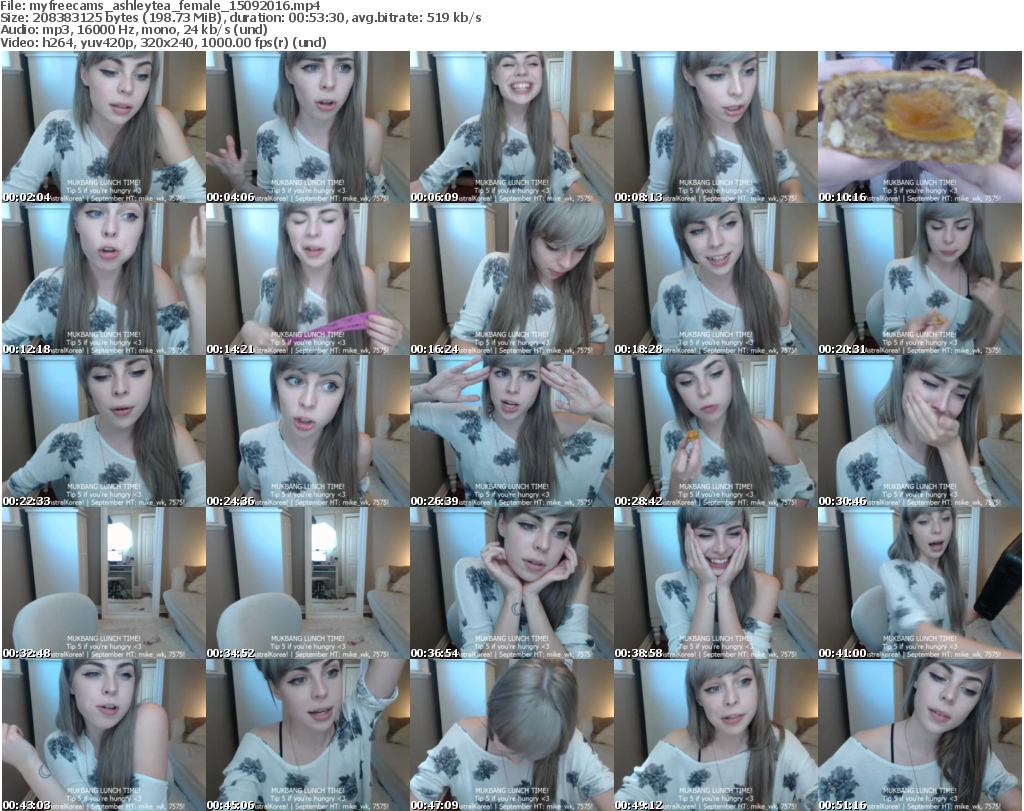Pick the thumbnail stamped 00:08:13
1024x811 pixels.
[716, 127]
